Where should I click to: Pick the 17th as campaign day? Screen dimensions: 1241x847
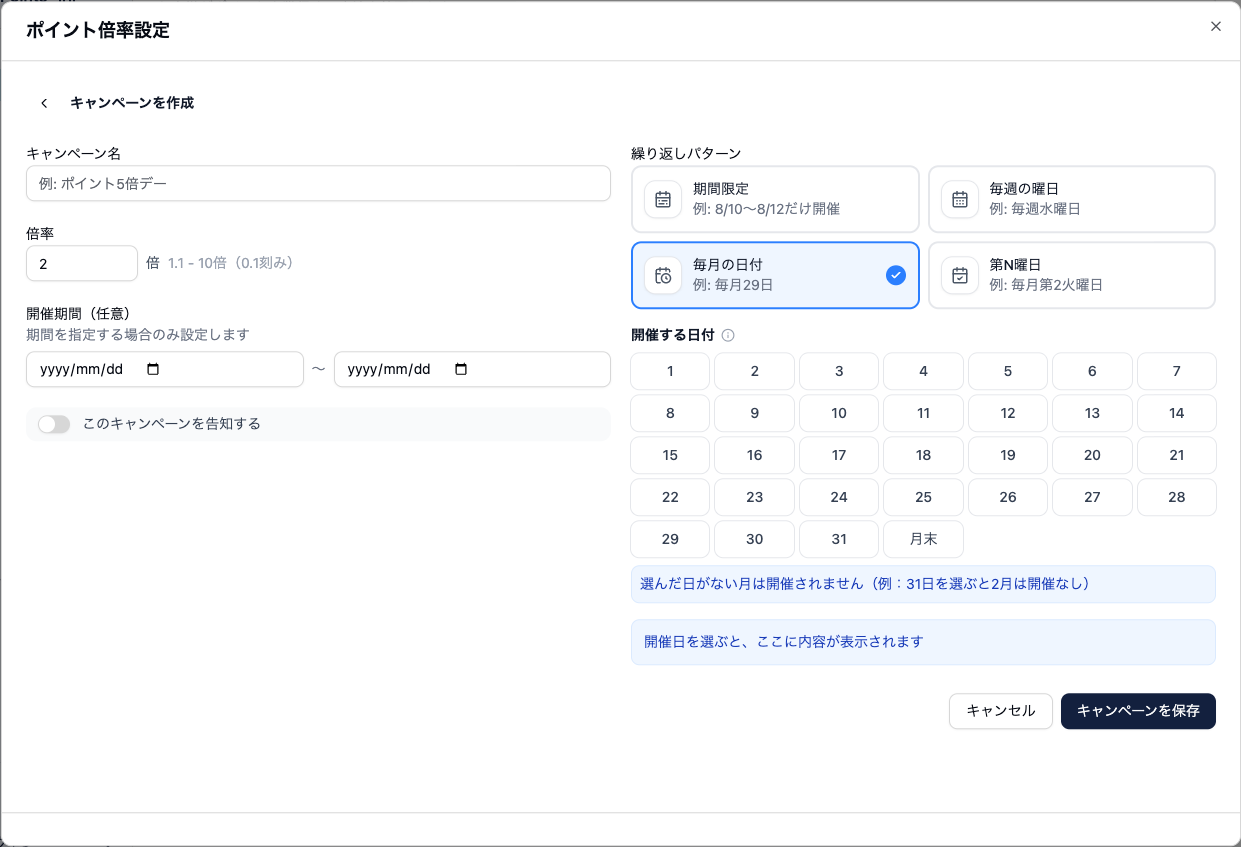839,455
